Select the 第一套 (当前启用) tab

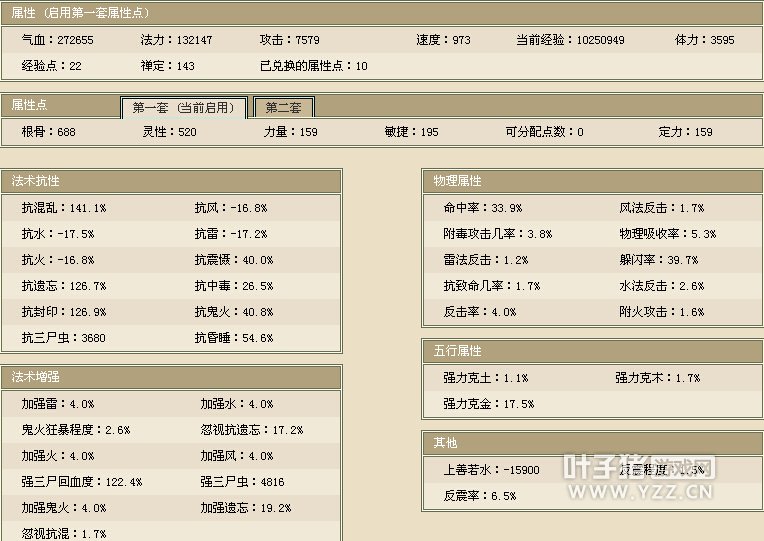183,108
